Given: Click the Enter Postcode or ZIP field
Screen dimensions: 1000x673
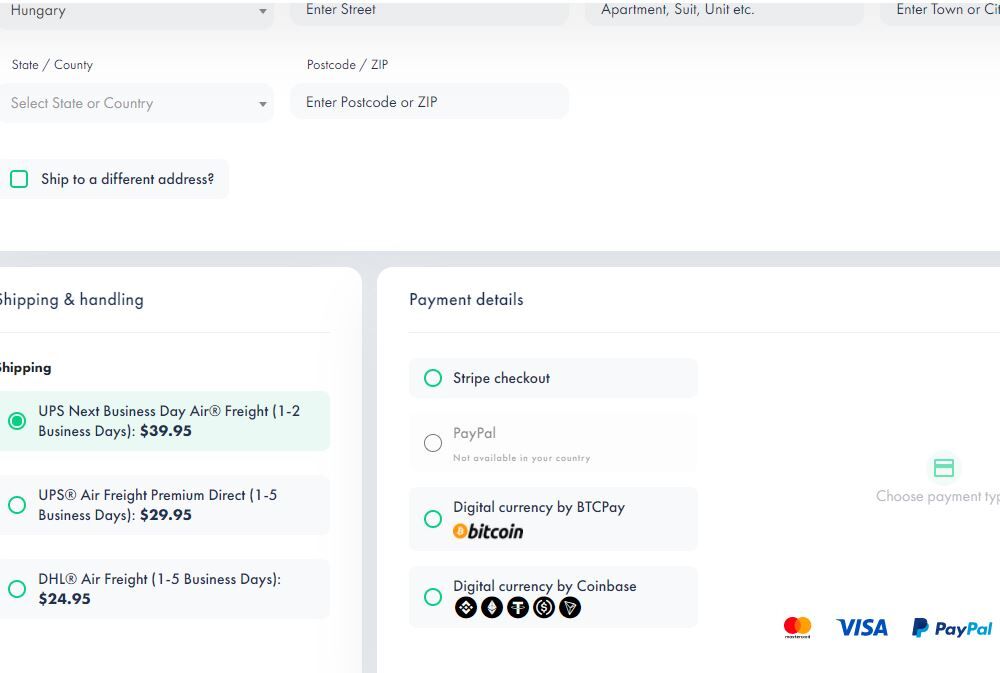Looking at the screenshot, I should tap(429, 102).
